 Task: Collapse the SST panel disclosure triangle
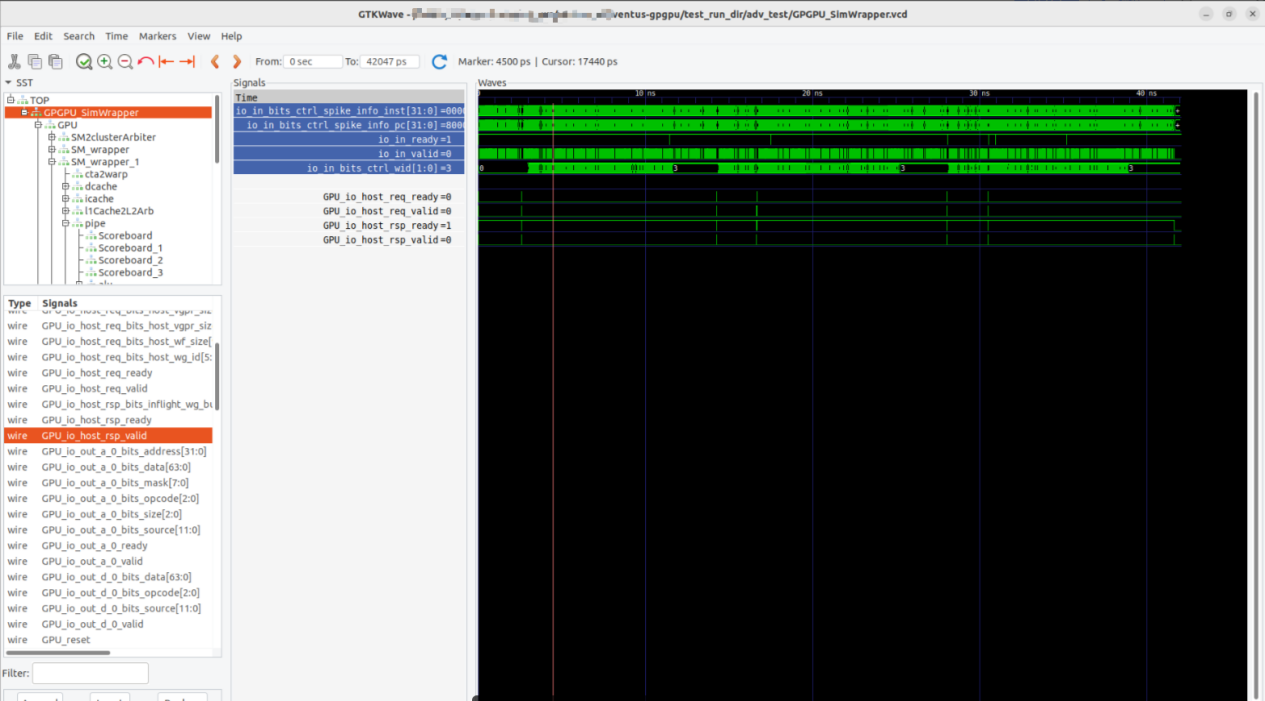point(9,83)
